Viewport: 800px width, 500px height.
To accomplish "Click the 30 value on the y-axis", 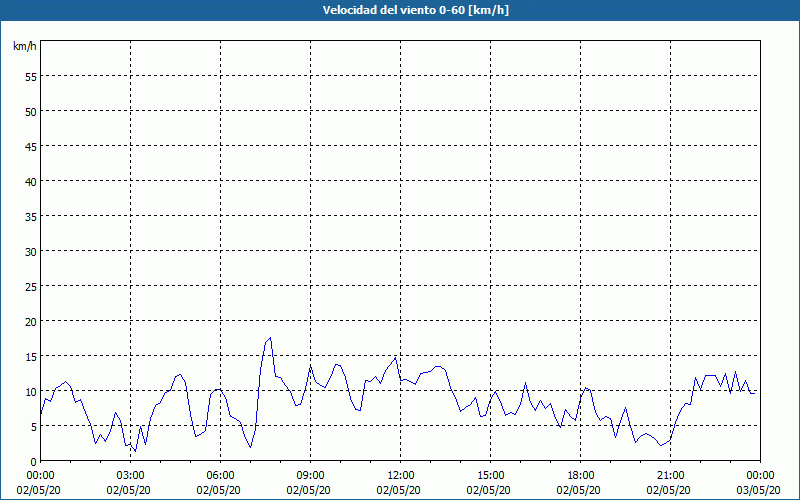I will 31,252.
